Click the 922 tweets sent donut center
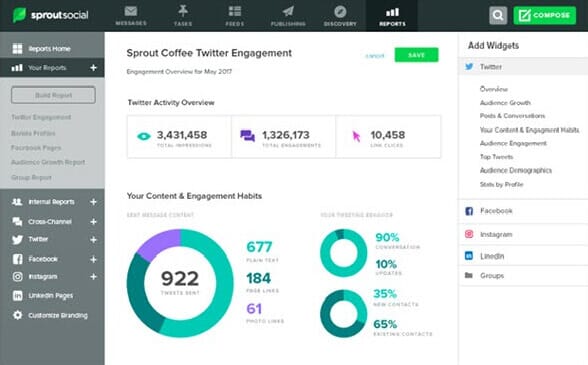 (180, 282)
